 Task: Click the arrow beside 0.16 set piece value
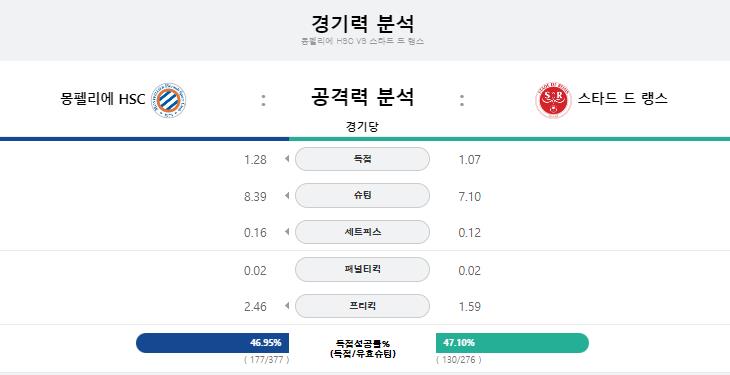coord(287,232)
